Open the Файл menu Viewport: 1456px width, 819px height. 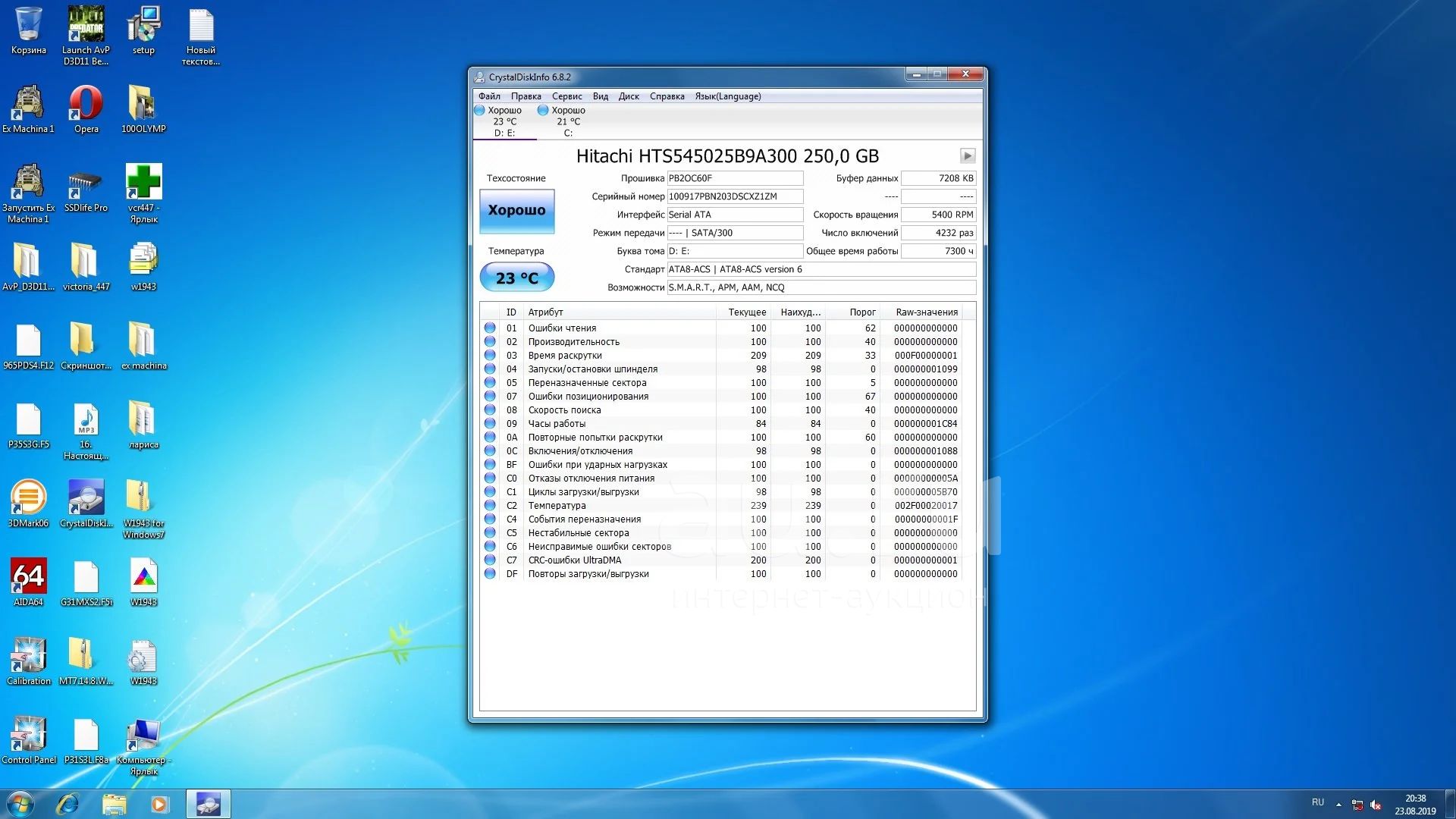[x=489, y=96]
